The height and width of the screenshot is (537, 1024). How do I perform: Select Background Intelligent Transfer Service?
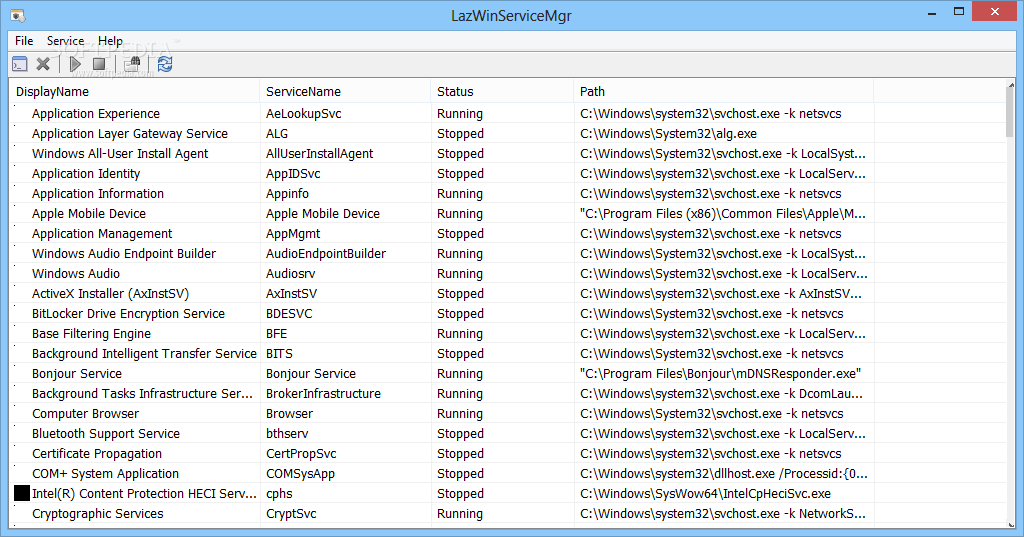pyautogui.click(x=144, y=353)
